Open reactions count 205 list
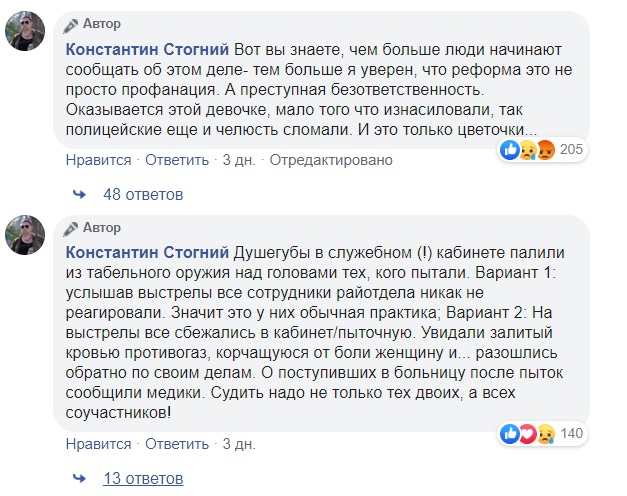 (572, 150)
